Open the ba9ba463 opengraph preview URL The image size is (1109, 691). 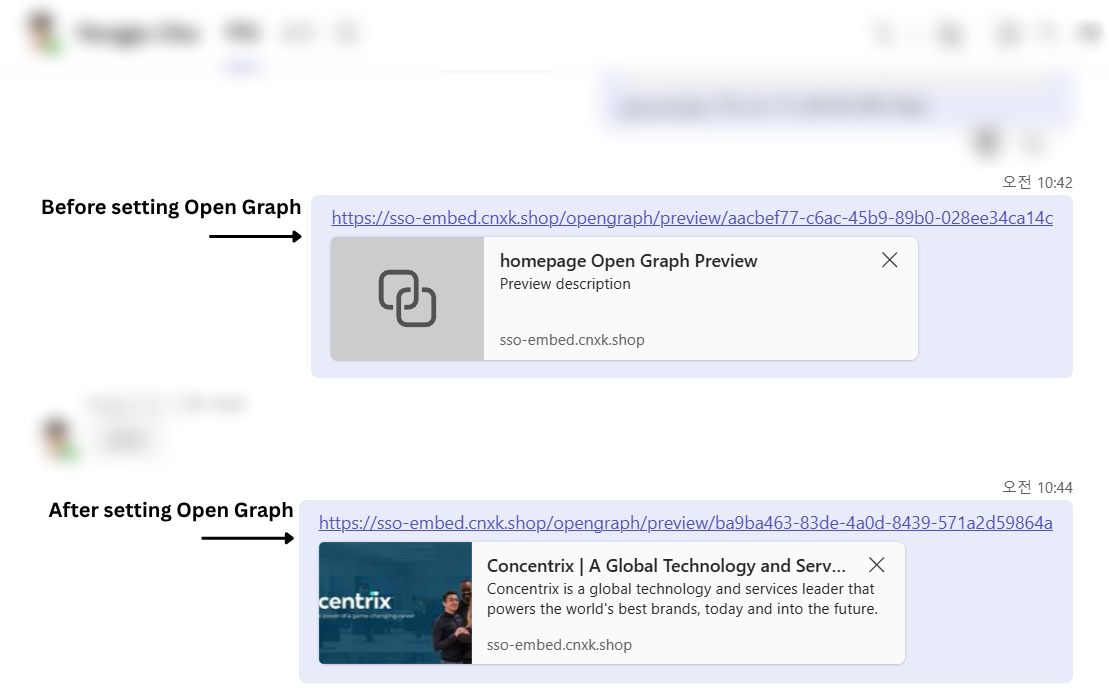point(685,523)
